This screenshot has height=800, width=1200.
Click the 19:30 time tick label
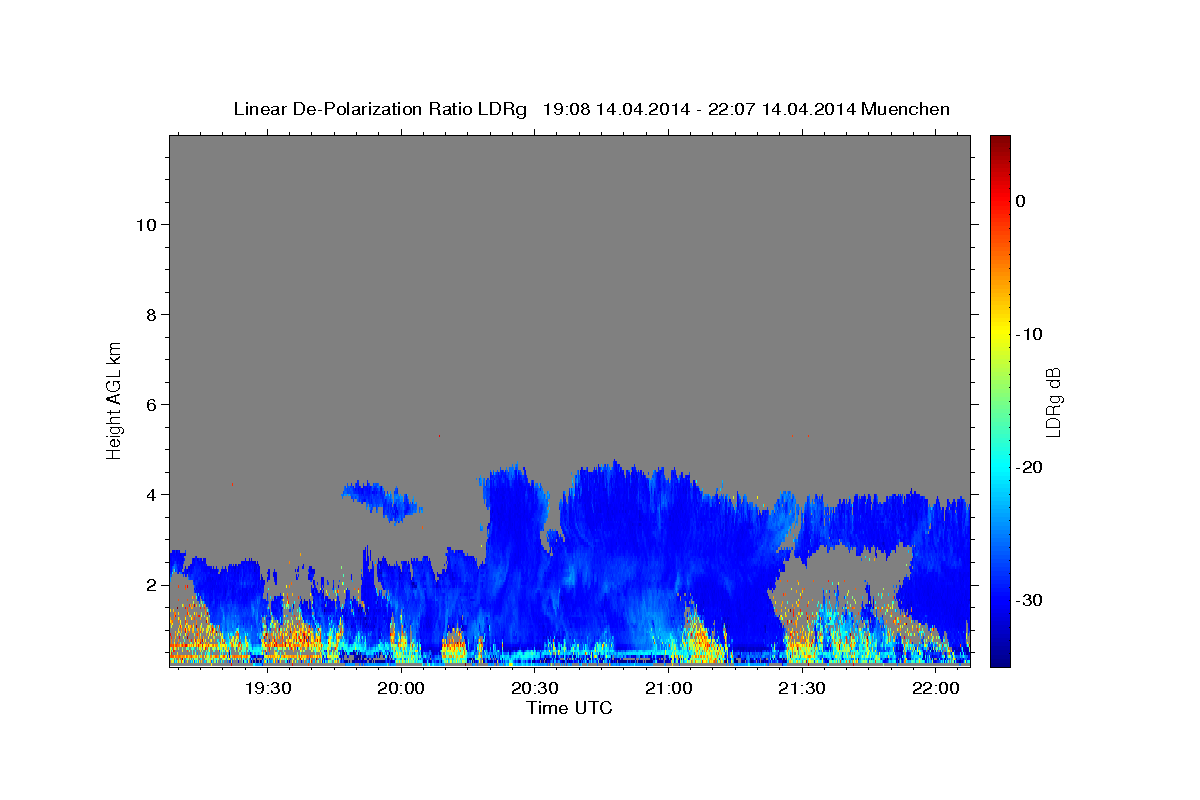click(x=268, y=688)
